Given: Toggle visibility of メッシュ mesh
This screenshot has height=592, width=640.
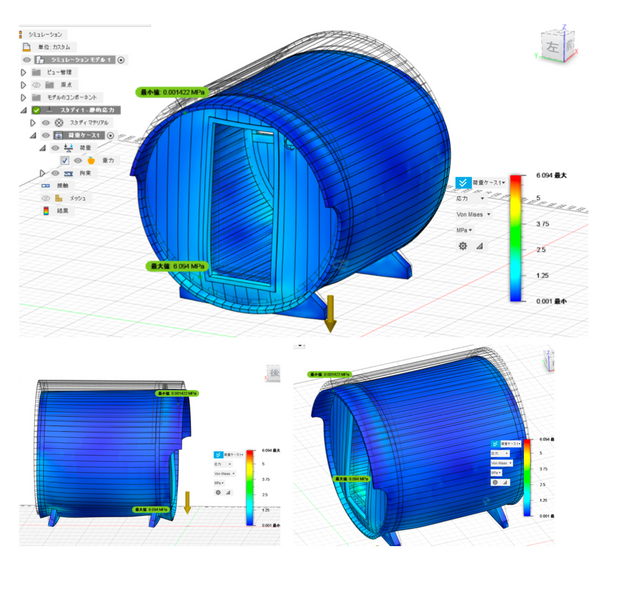Looking at the screenshot, I should tap(47, 198).
